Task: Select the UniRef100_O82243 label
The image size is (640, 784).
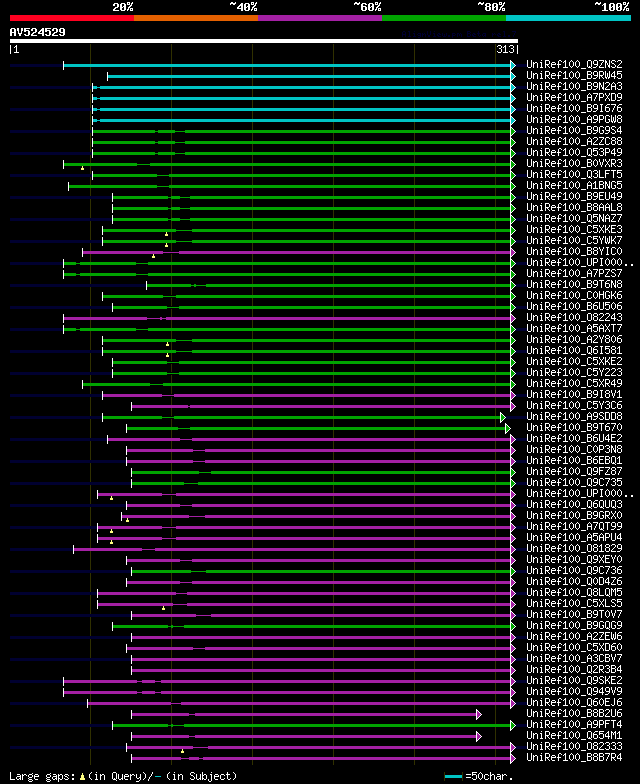Action: [574, 318]
